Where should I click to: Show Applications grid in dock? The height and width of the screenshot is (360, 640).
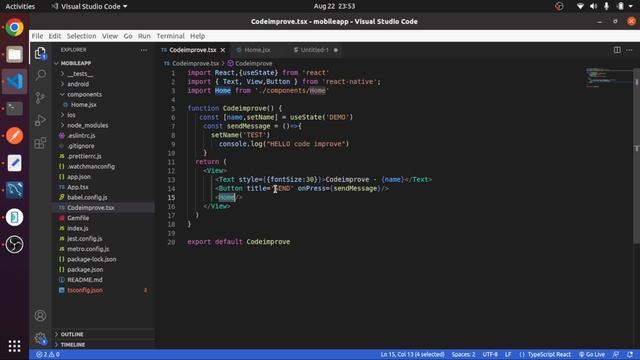(x=14, y=346)
